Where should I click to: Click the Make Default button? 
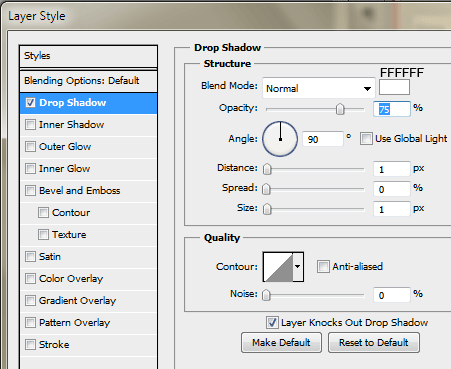pos(281,342)
